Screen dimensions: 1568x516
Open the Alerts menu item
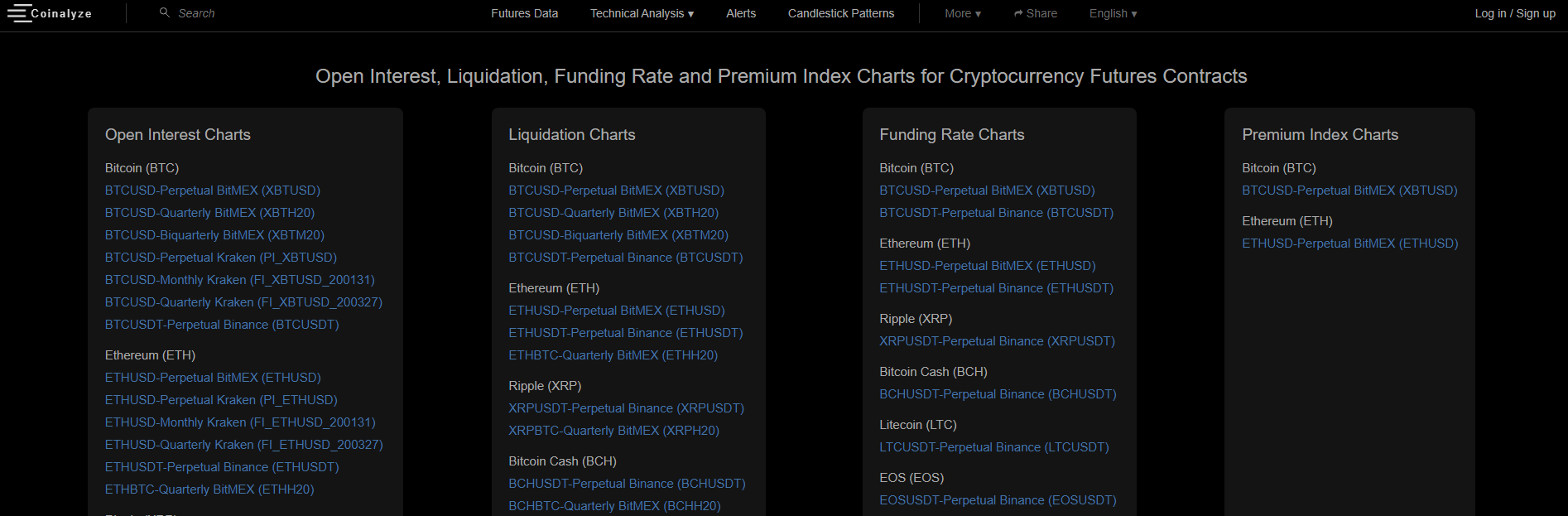click(x=741, y=13)
